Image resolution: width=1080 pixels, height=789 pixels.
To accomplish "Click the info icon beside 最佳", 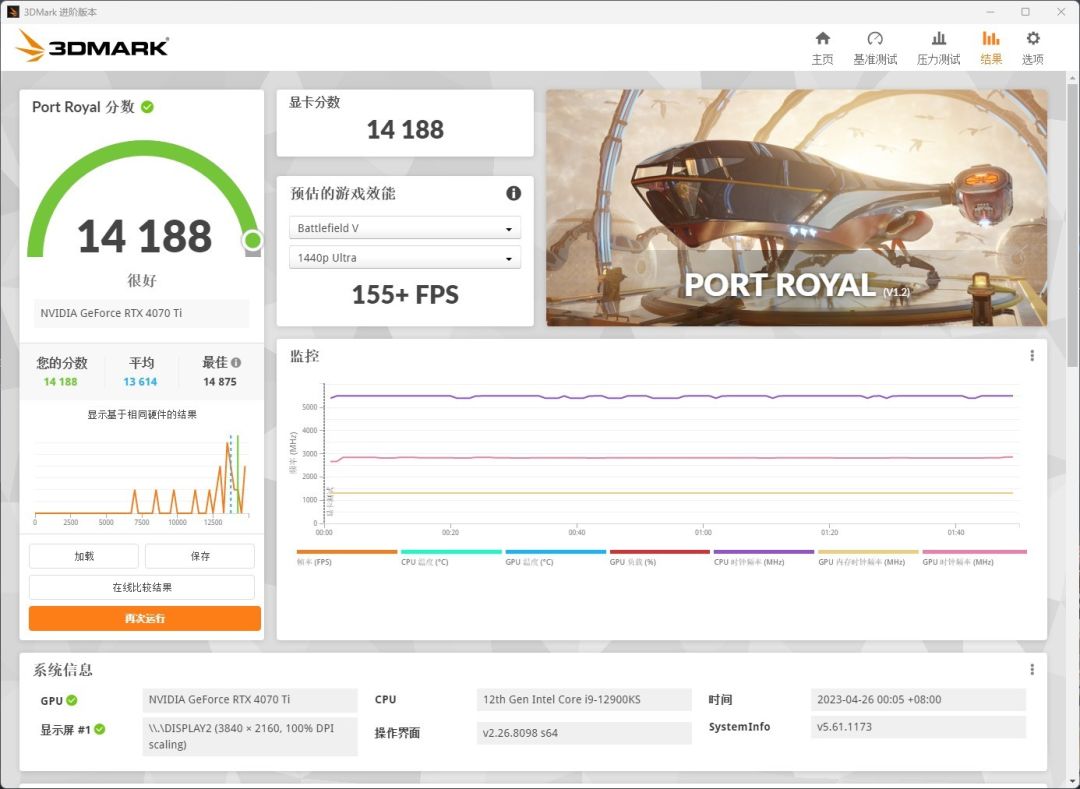I will click(x=236, y=362).
